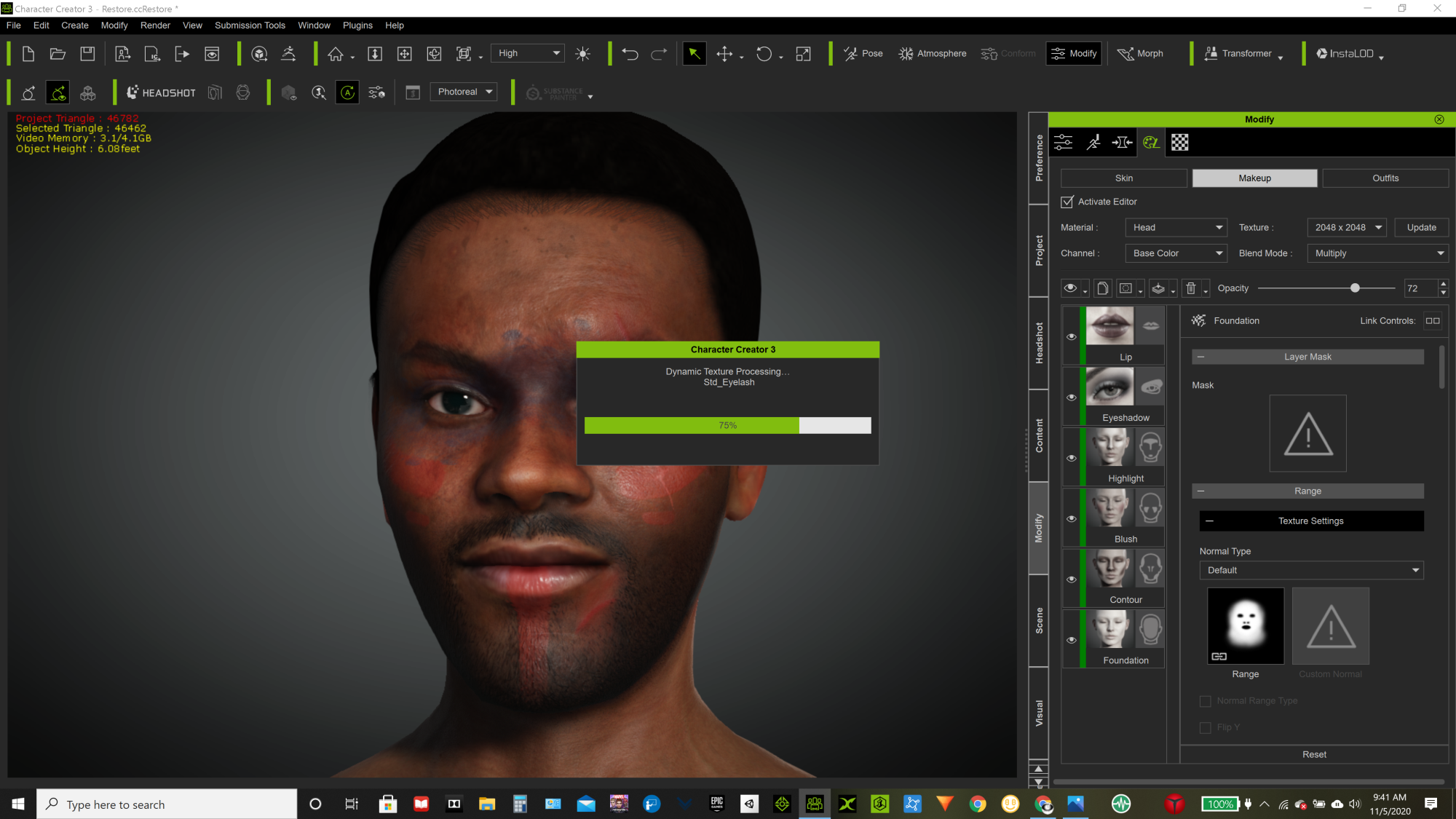The image size is (1456, 819).
Task: Click the Pose button
Action: (x=863, y=54)
